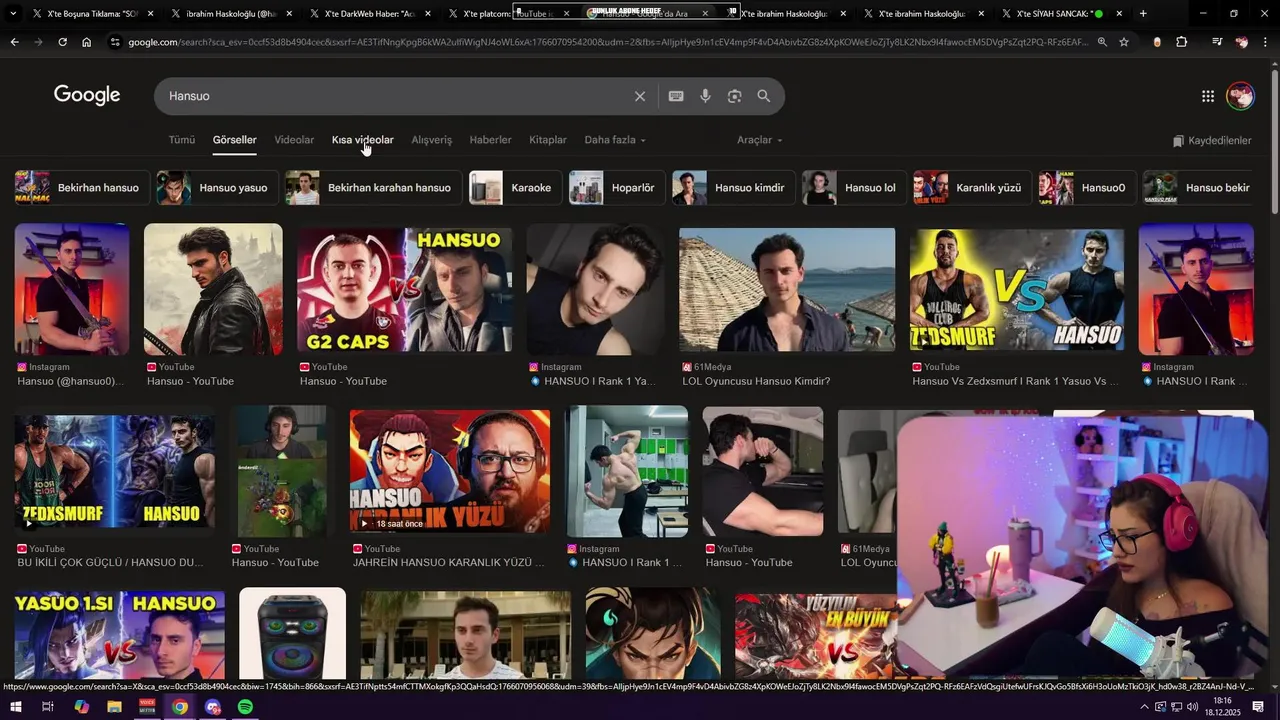This screenshot has height=720, width=1280.
Task: Open a new Chrome tab
Action: [x=1143, y=14]
